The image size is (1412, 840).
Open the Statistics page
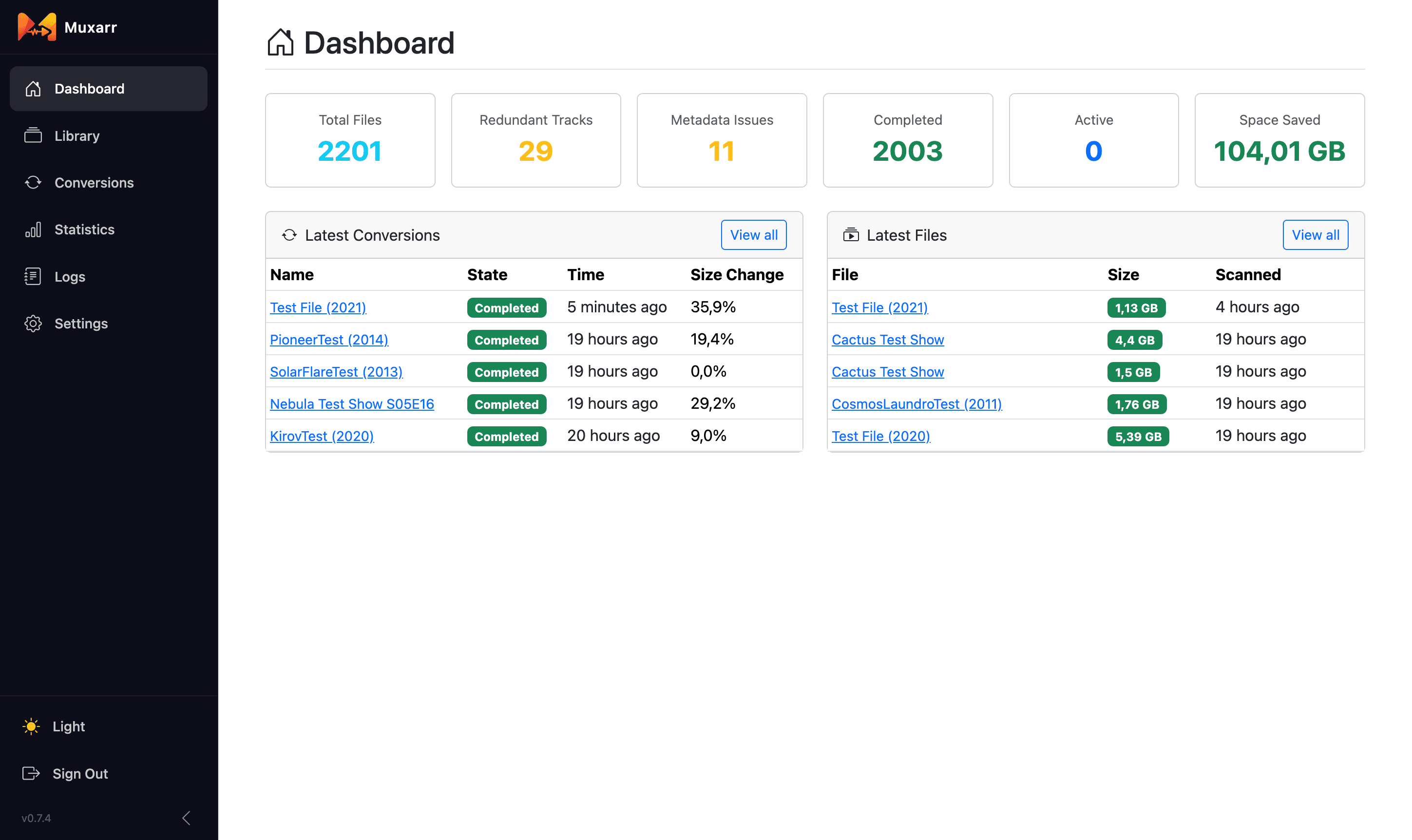[x=109, y=229]
